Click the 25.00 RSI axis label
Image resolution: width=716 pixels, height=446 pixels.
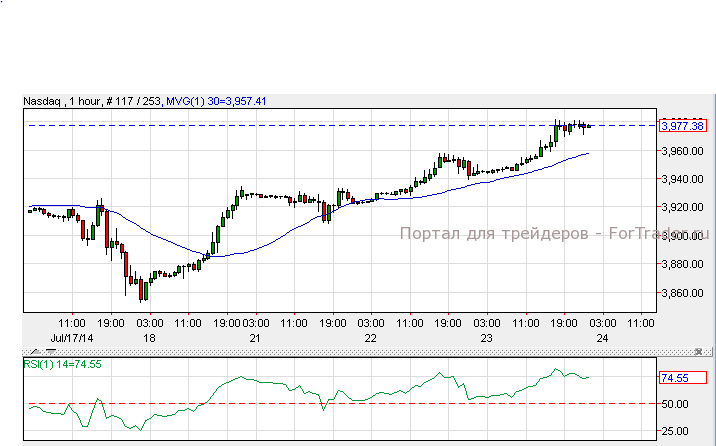click(x=675, y=431)
